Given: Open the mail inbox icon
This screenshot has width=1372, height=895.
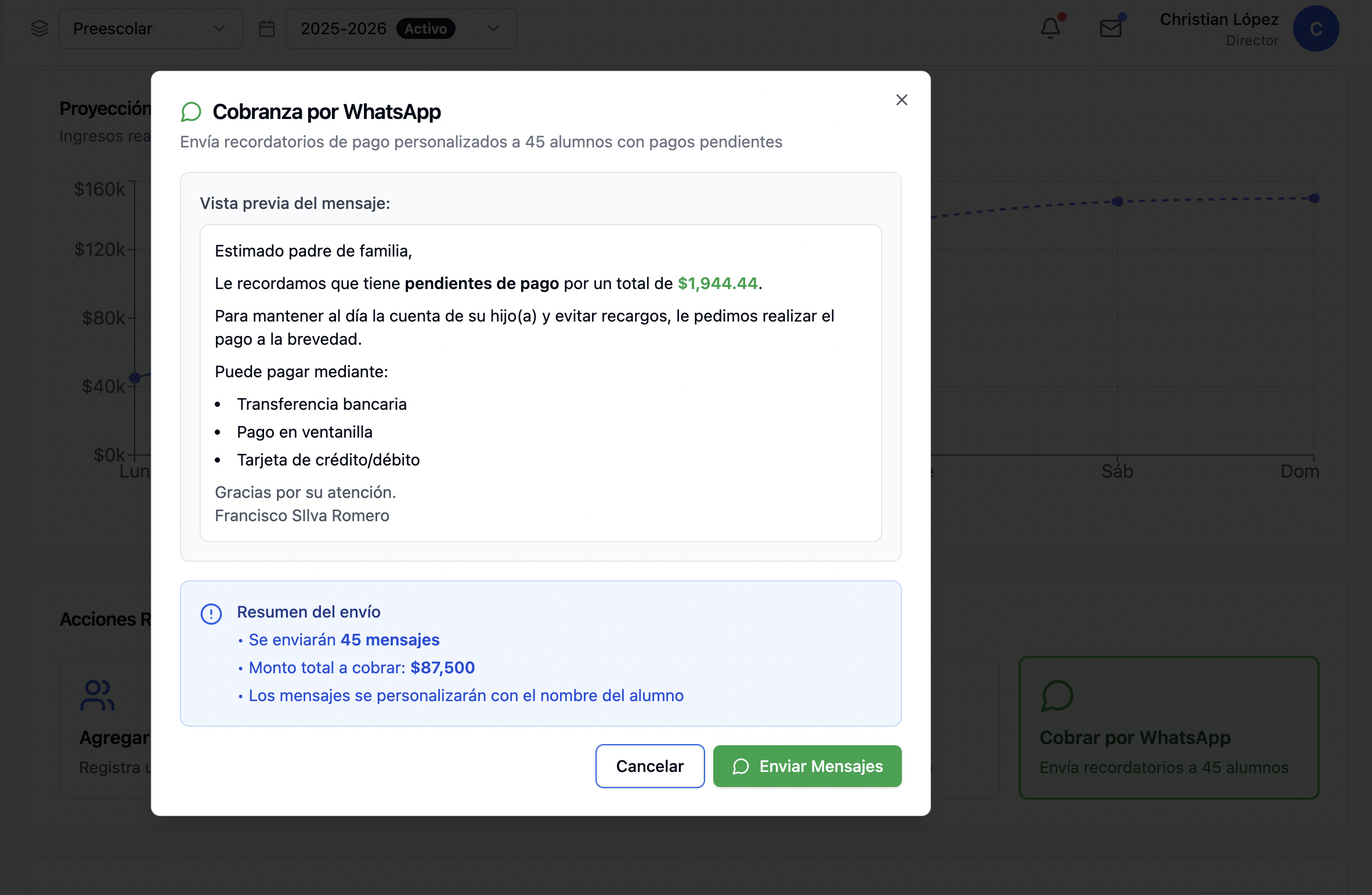Looking at the screenshot, I should 1111,28.
